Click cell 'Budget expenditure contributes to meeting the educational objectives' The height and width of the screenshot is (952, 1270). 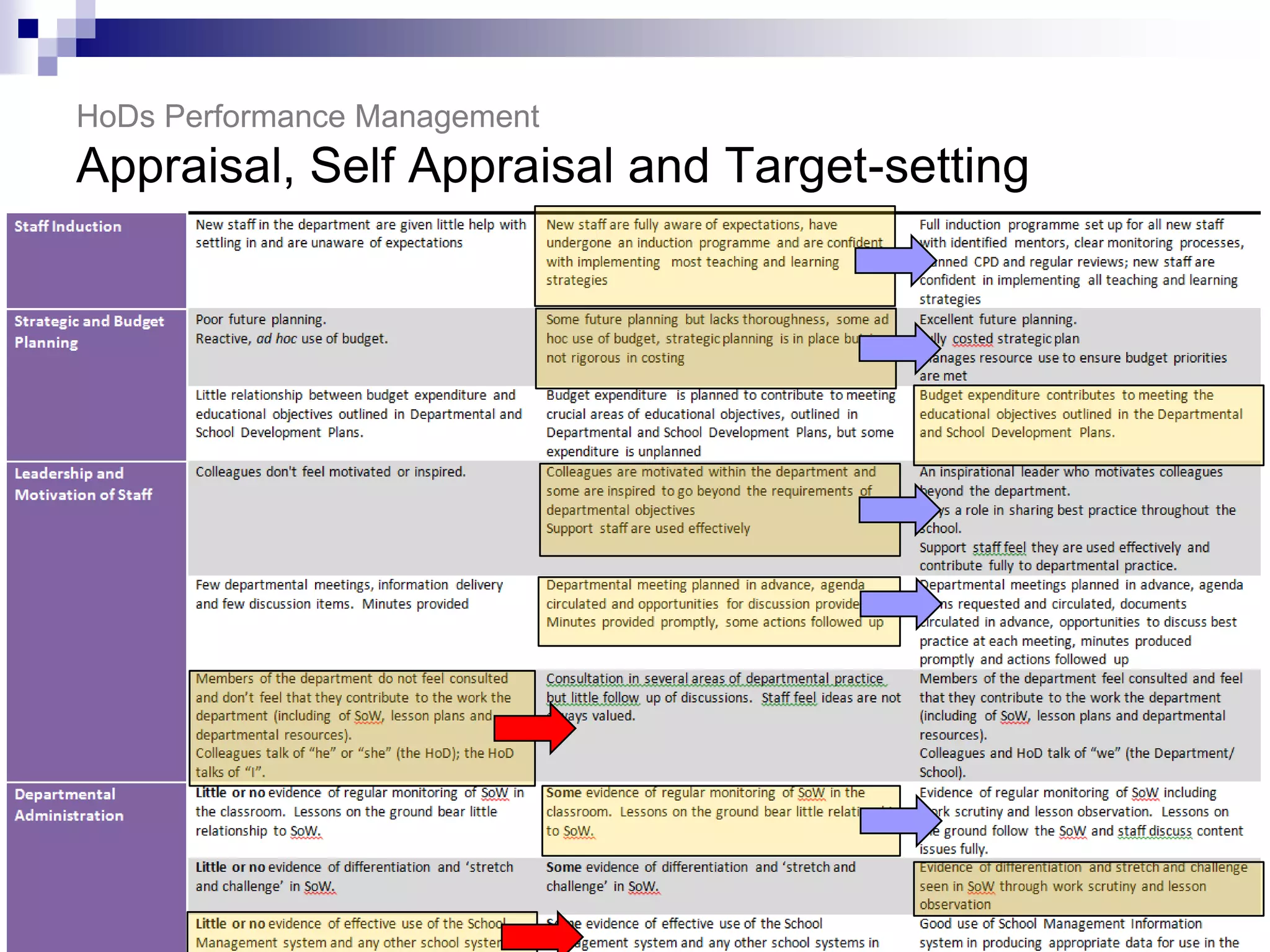(1088, 425)
